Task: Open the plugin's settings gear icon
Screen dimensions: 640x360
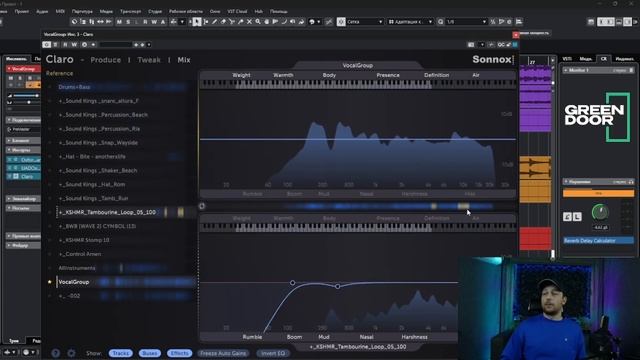Action: tap(71, 353)
